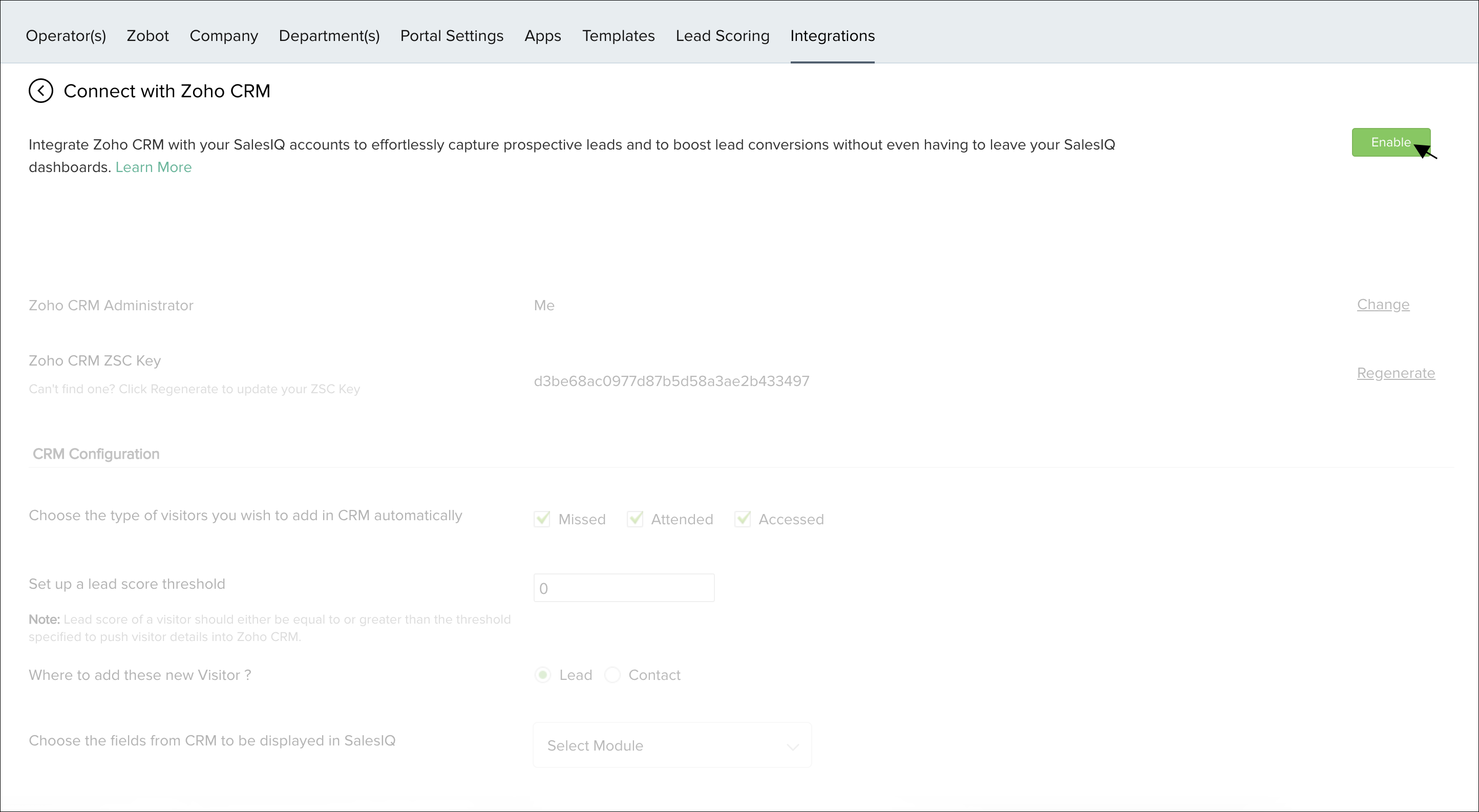Click the 'Connect with Zoho CRM' title
This screenshot has height=812, width=1479.
[167, 91]
